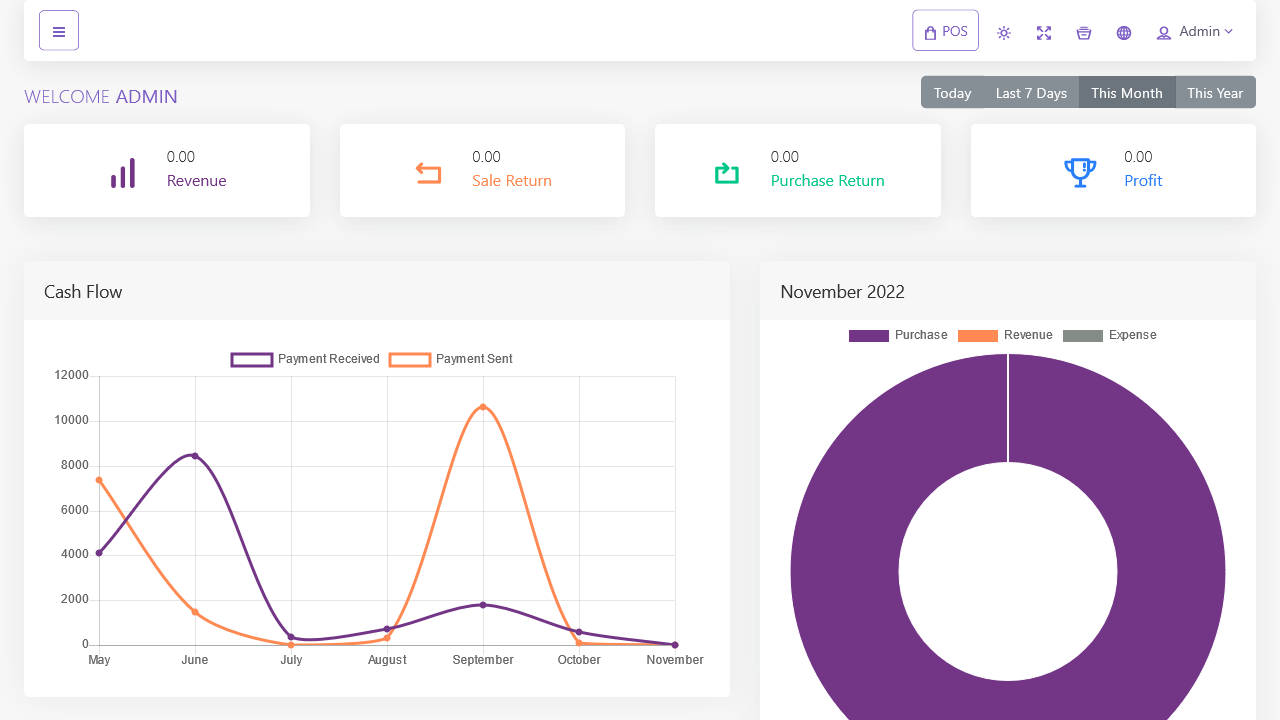Click the November 2022 panel title
The width and height of the screenshot is (1280, 720).
point(843,292)
